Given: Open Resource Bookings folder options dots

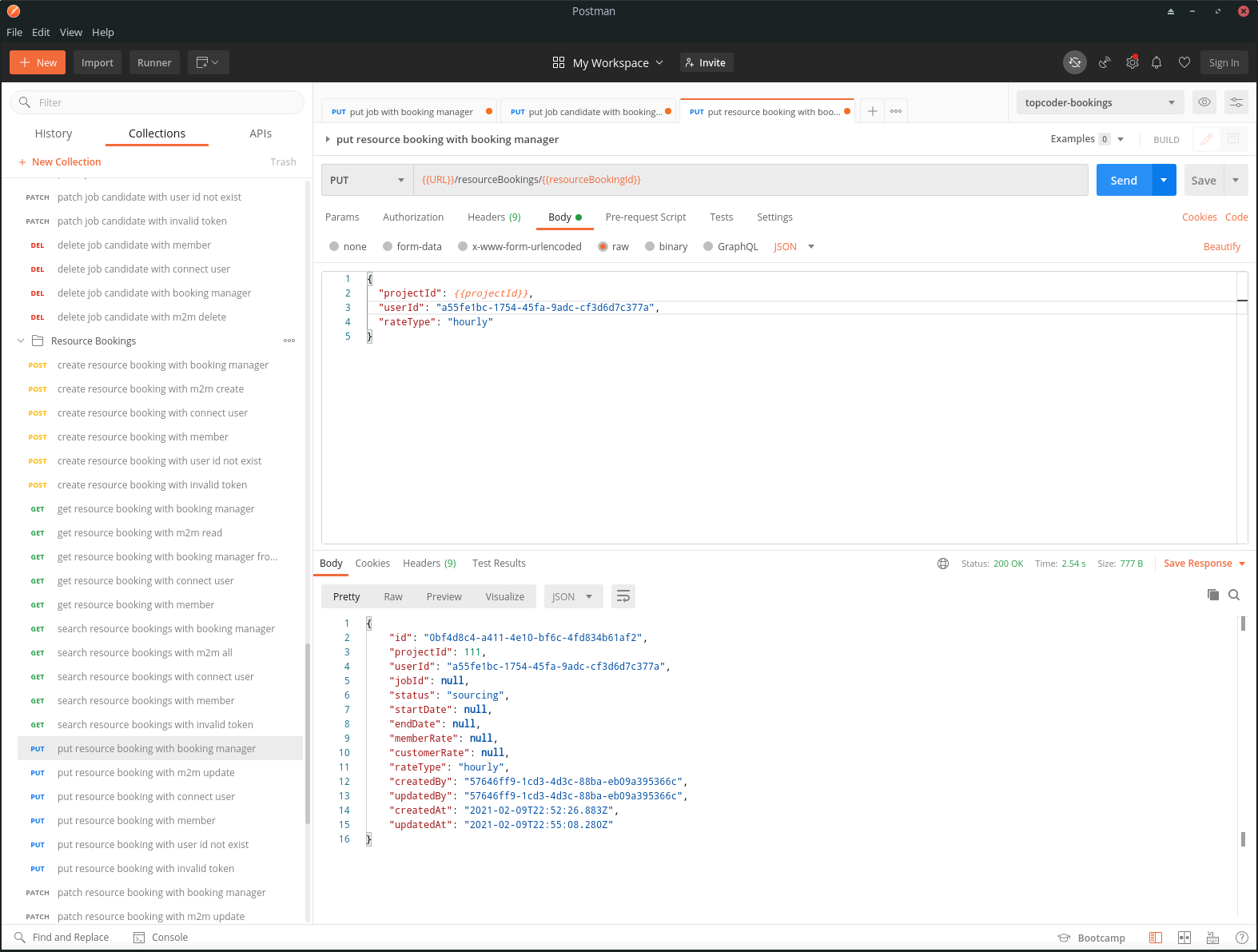Looking at the screenshot, I should pos(289,341).
